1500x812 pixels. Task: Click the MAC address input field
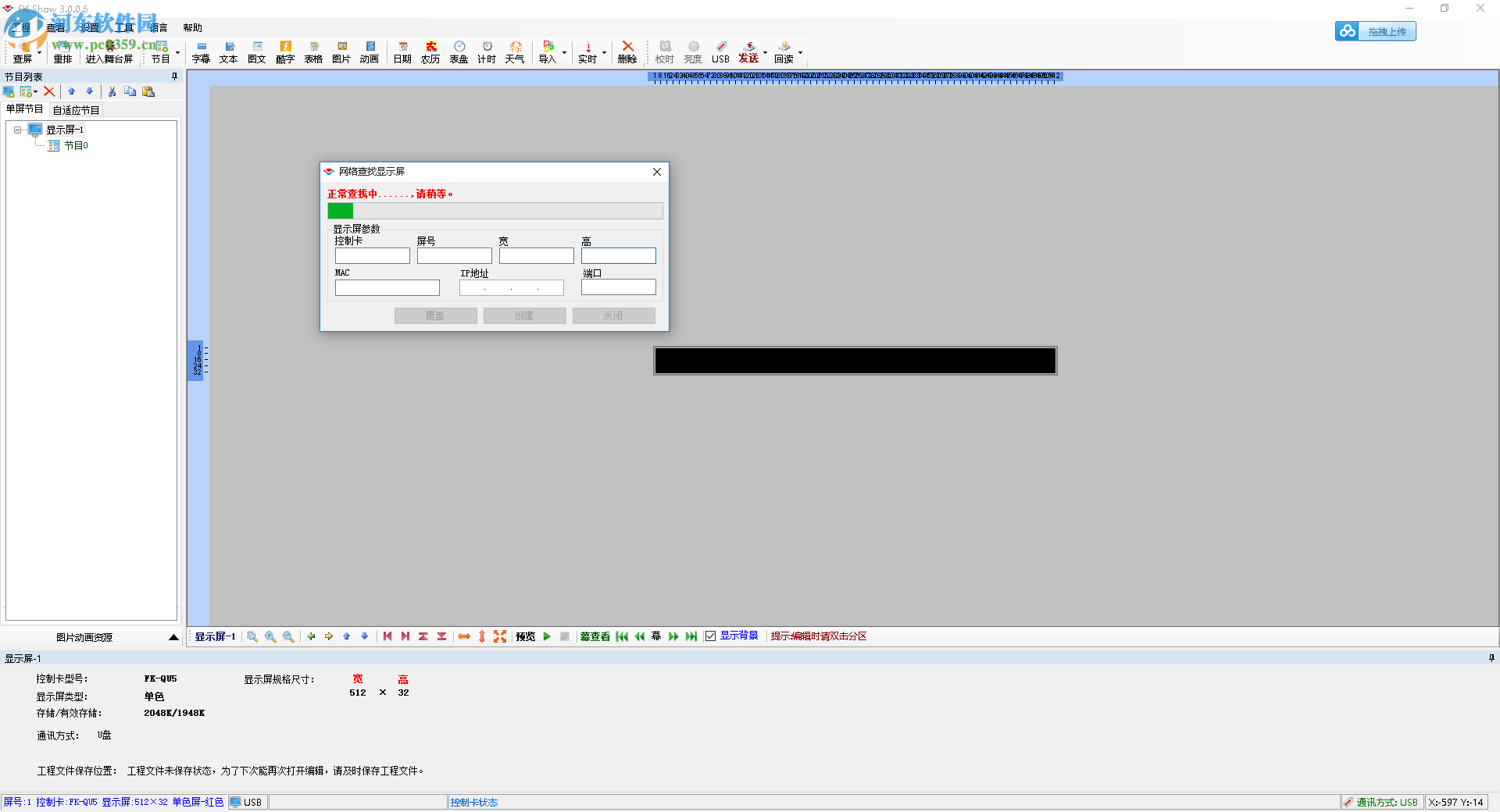pos(387,287)
